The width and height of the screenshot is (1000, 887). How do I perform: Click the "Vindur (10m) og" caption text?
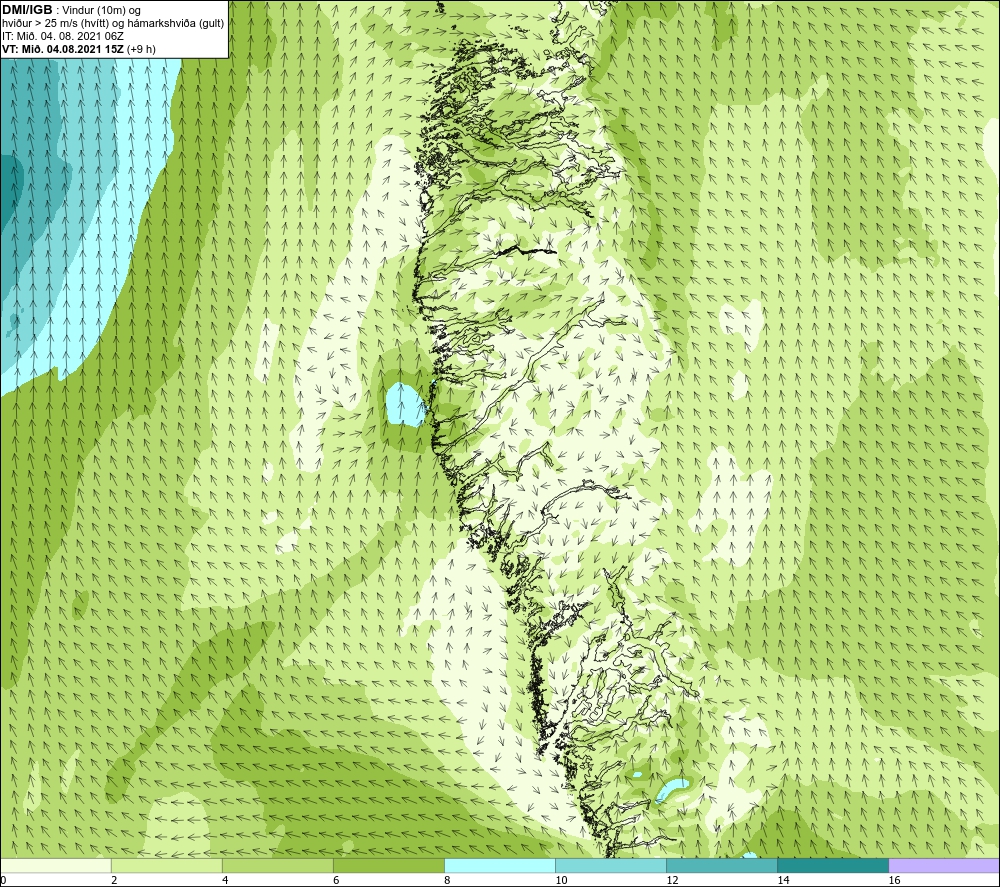click(101, 11)
